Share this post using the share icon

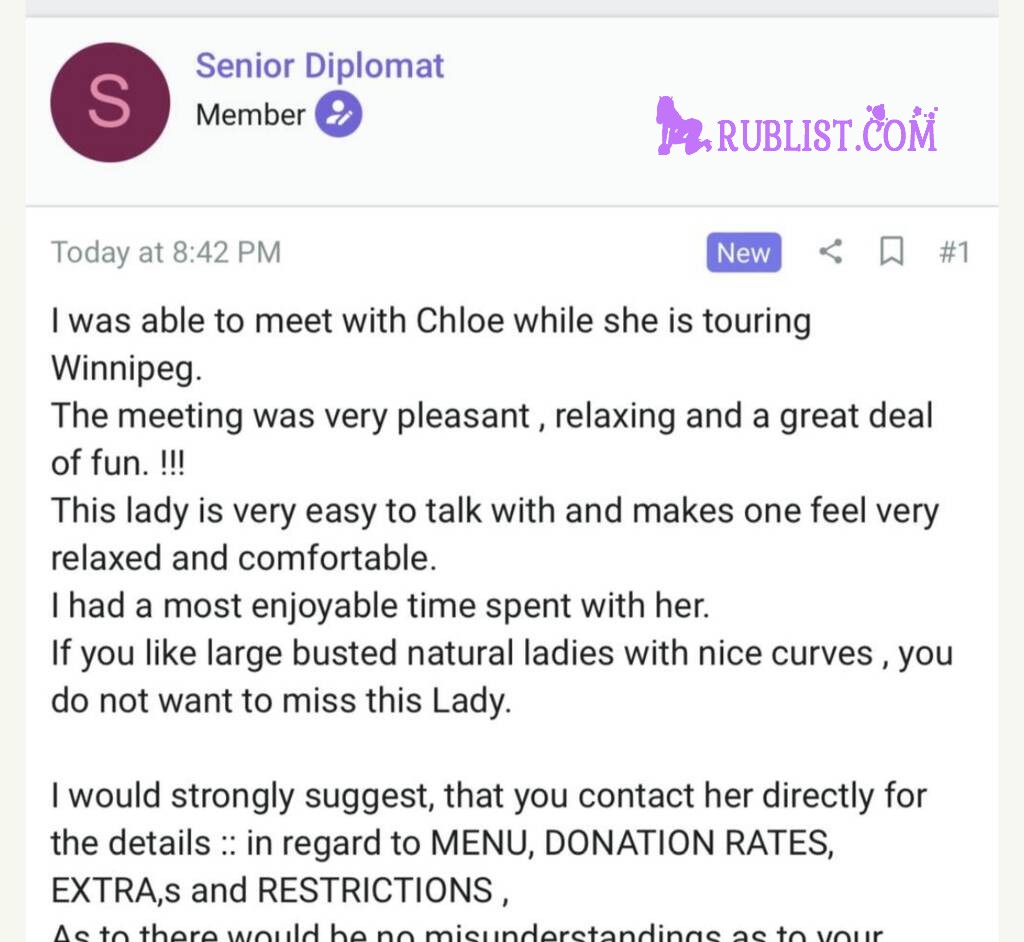point(830,252)
